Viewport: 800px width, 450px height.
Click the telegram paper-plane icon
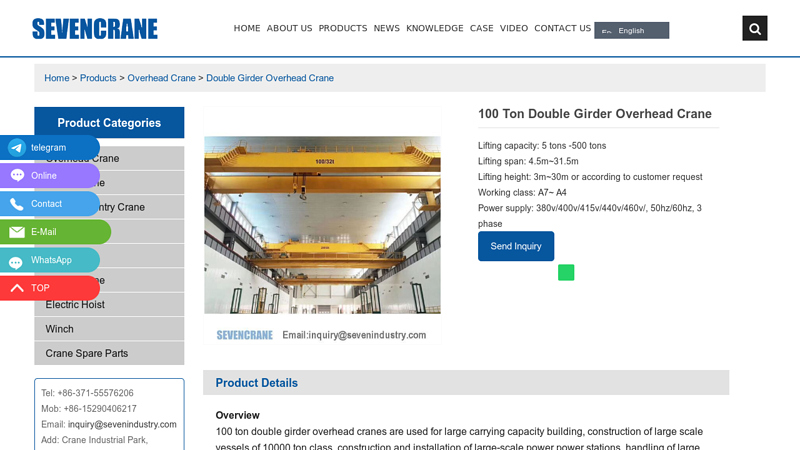coord(17,147)
